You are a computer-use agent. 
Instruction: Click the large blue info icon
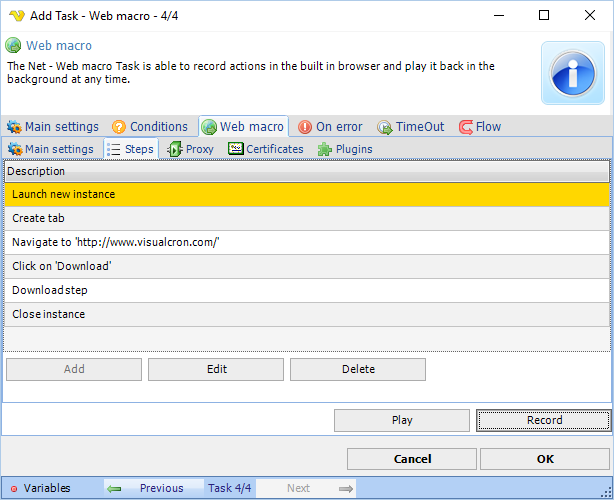[x=572, y=73]
